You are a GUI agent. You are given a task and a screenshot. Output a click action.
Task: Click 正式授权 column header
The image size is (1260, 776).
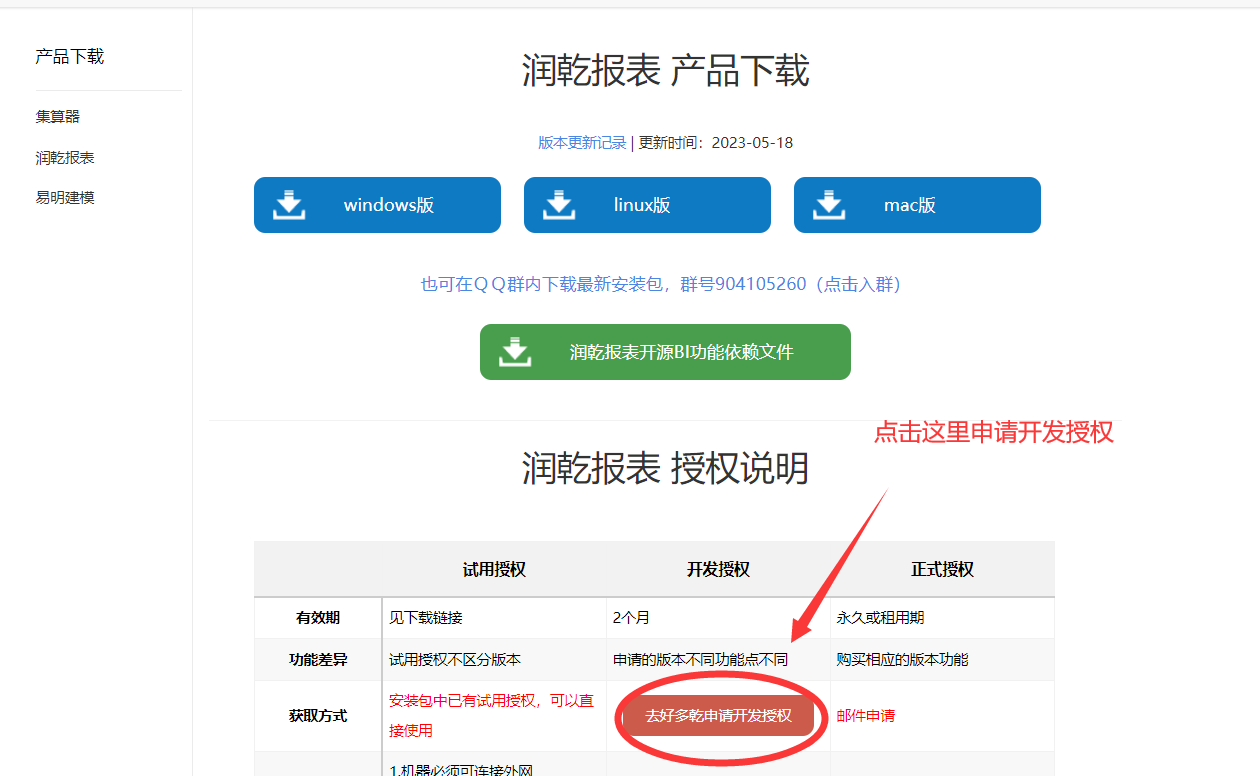tap(942, 569)
